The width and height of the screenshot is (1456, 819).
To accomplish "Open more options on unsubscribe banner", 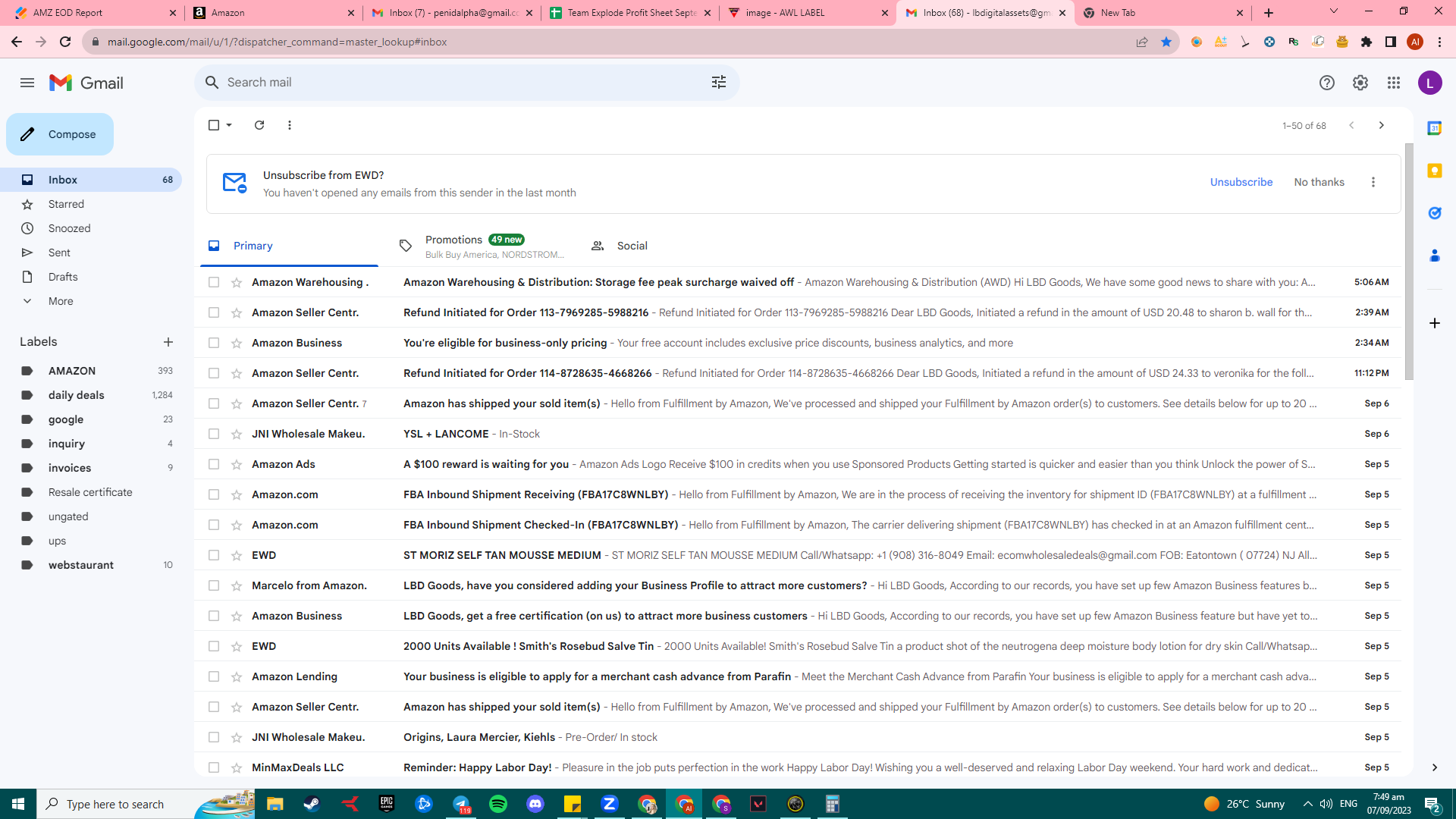I will 1373,182.
